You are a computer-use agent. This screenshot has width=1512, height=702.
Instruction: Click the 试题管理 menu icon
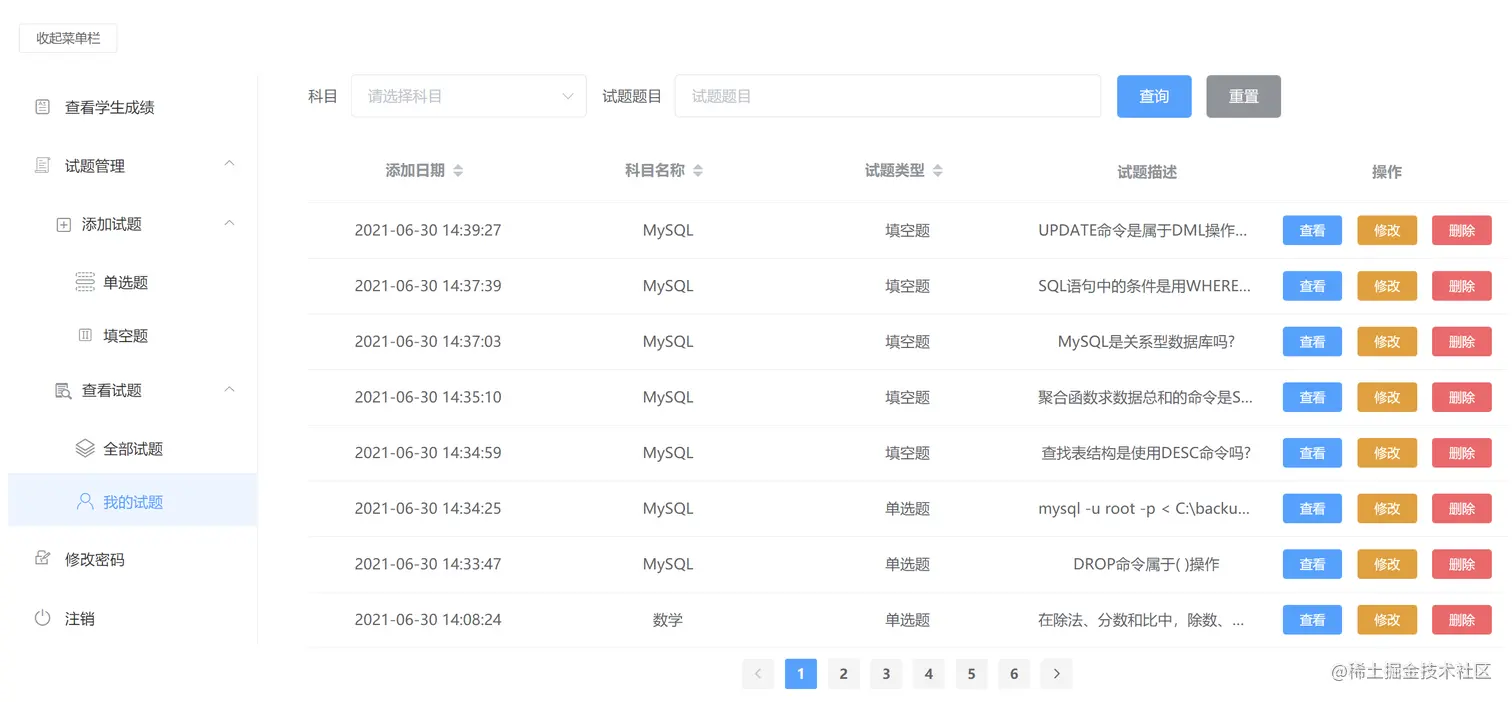point(42,165)
